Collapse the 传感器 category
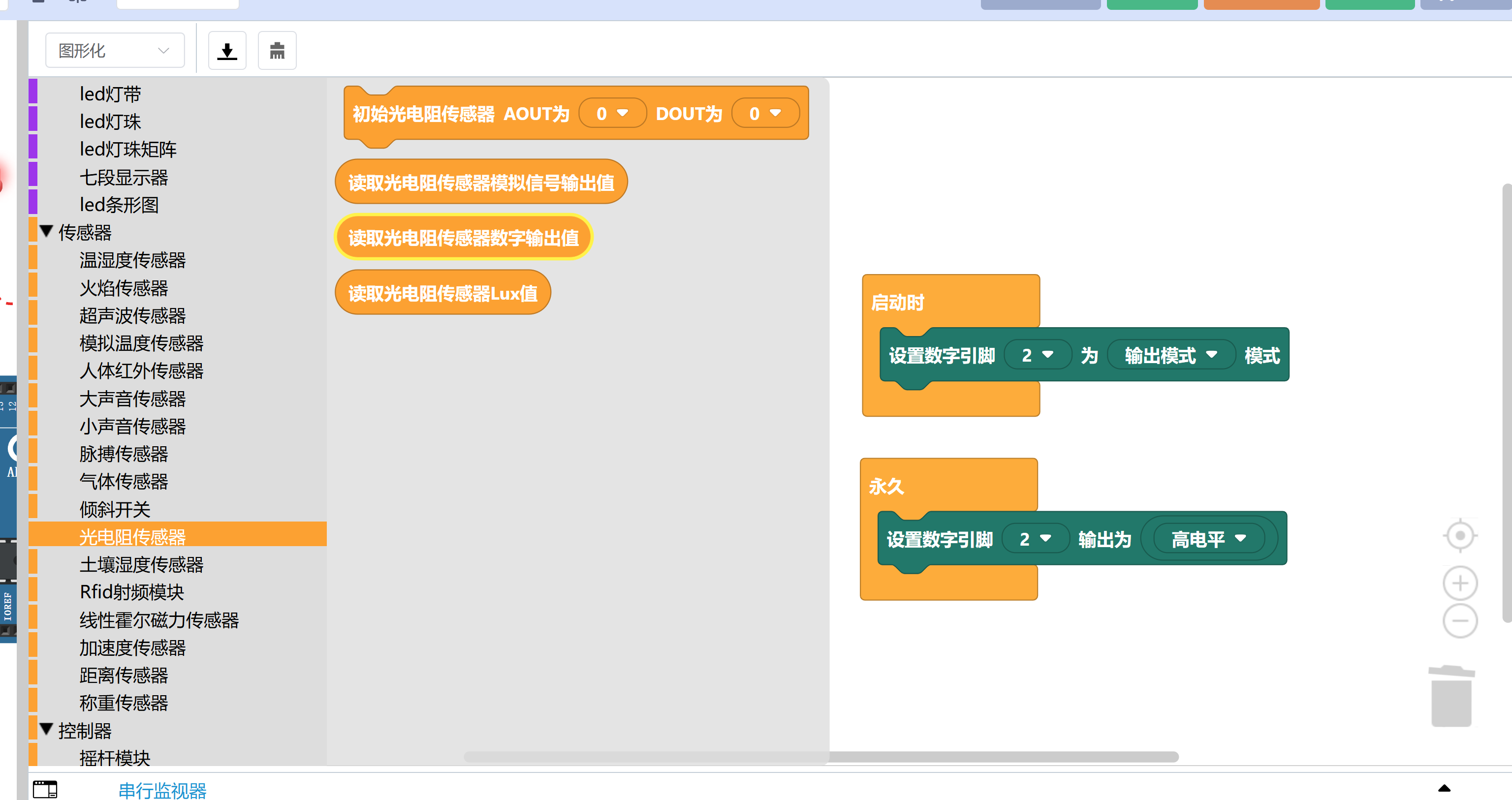Image resolution: width=1512 pixels, height=800 pixels. 47,231
